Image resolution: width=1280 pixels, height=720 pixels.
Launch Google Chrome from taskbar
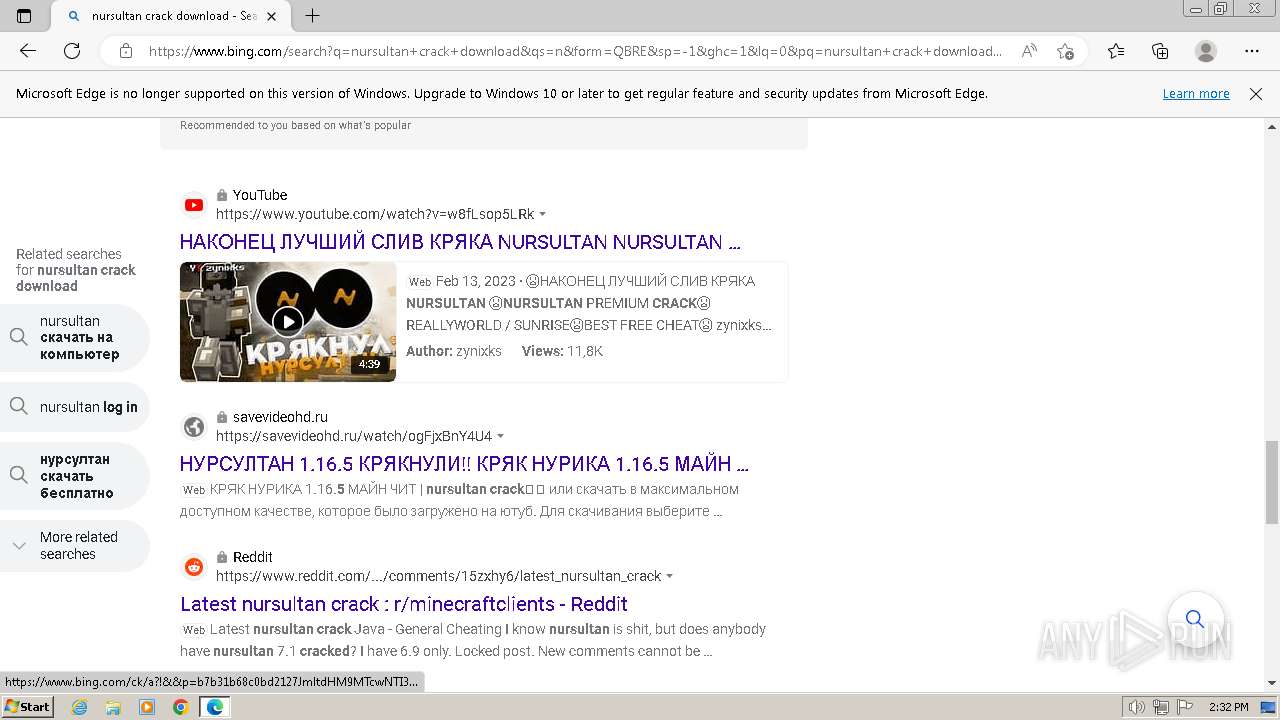180,707
